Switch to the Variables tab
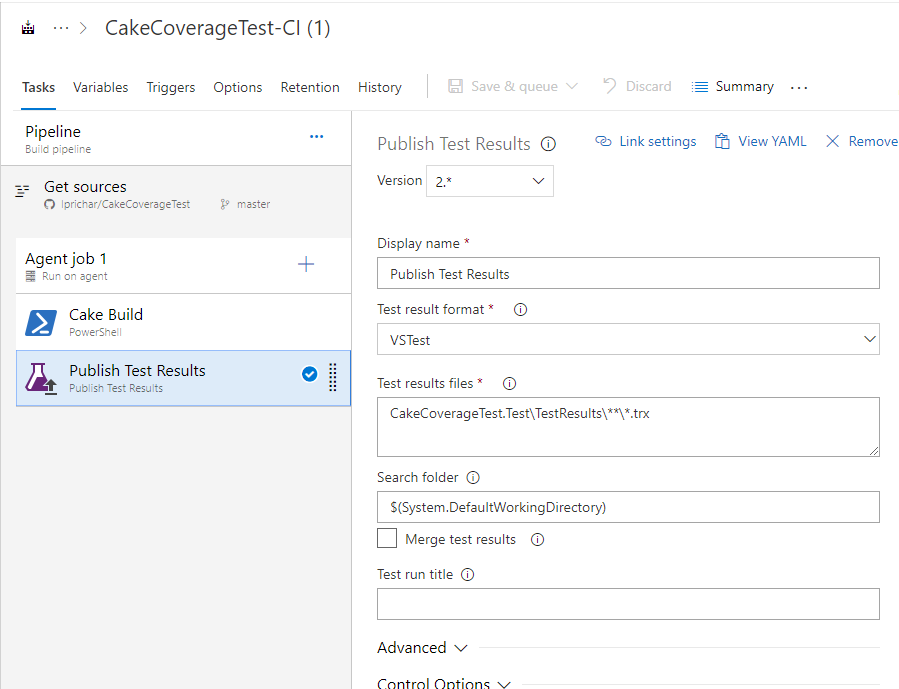Image resolution: width=899 pixels, height=689 pixels. point(100,87)
